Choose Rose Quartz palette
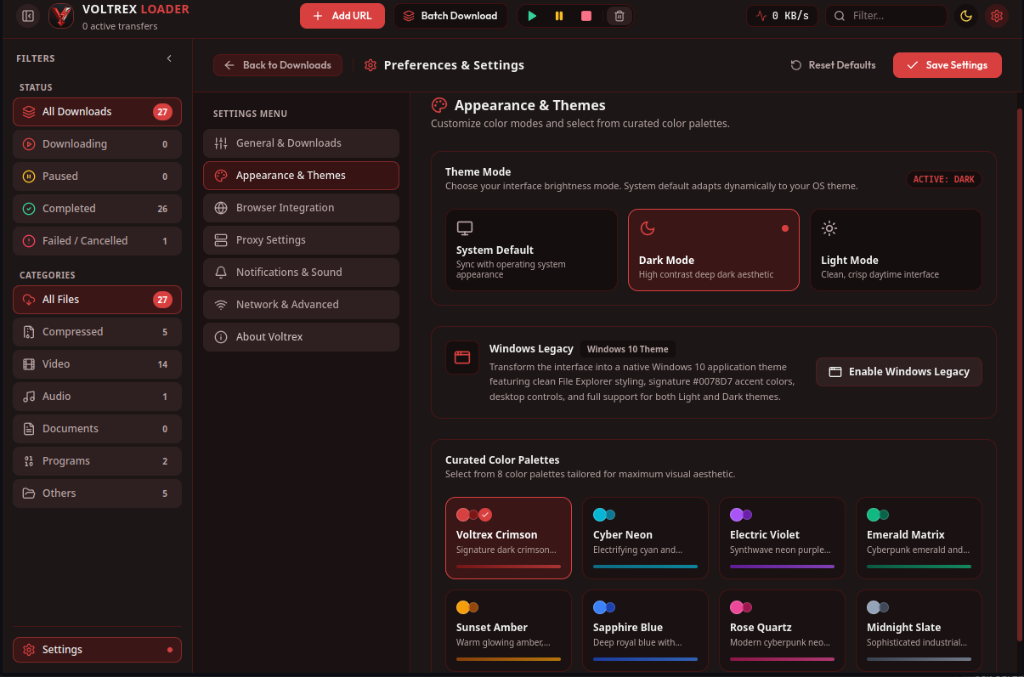Image resolution: width=1024 pixels, height=677 pixels. [x=782, y=631]
